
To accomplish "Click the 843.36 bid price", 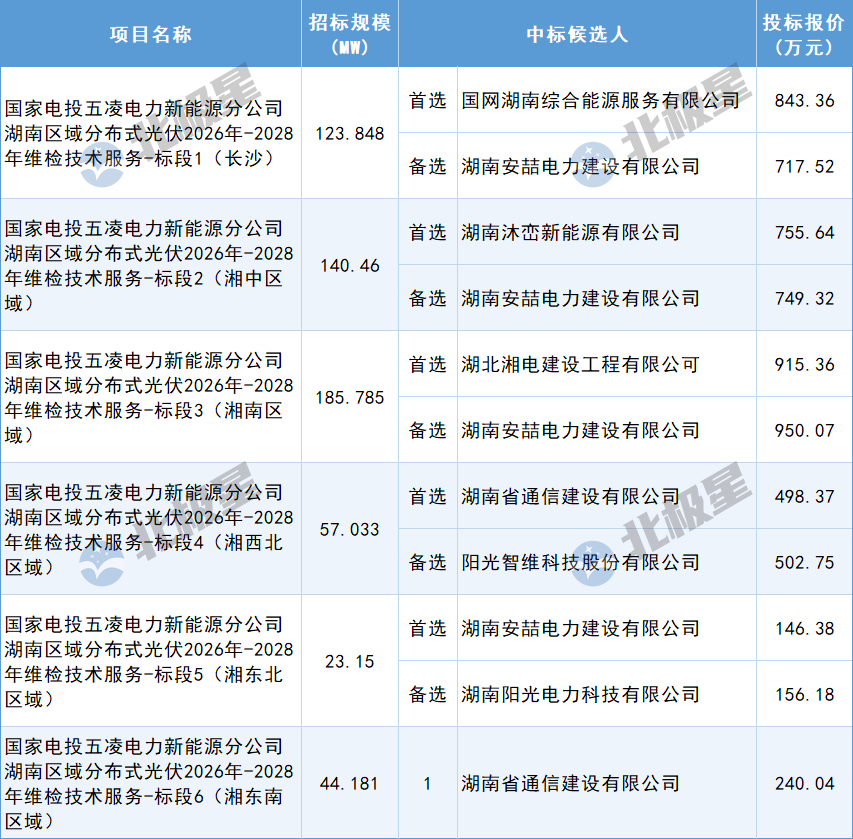I will point(805,100).
